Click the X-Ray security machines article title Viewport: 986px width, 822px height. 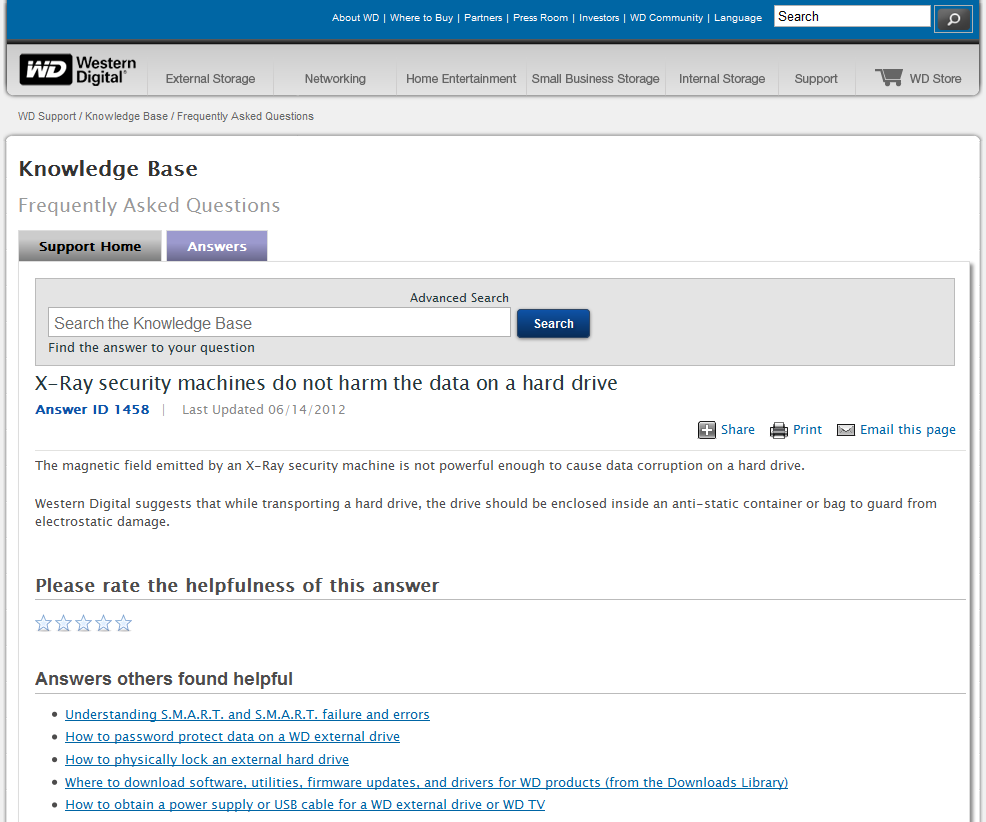tap(326, 382)
